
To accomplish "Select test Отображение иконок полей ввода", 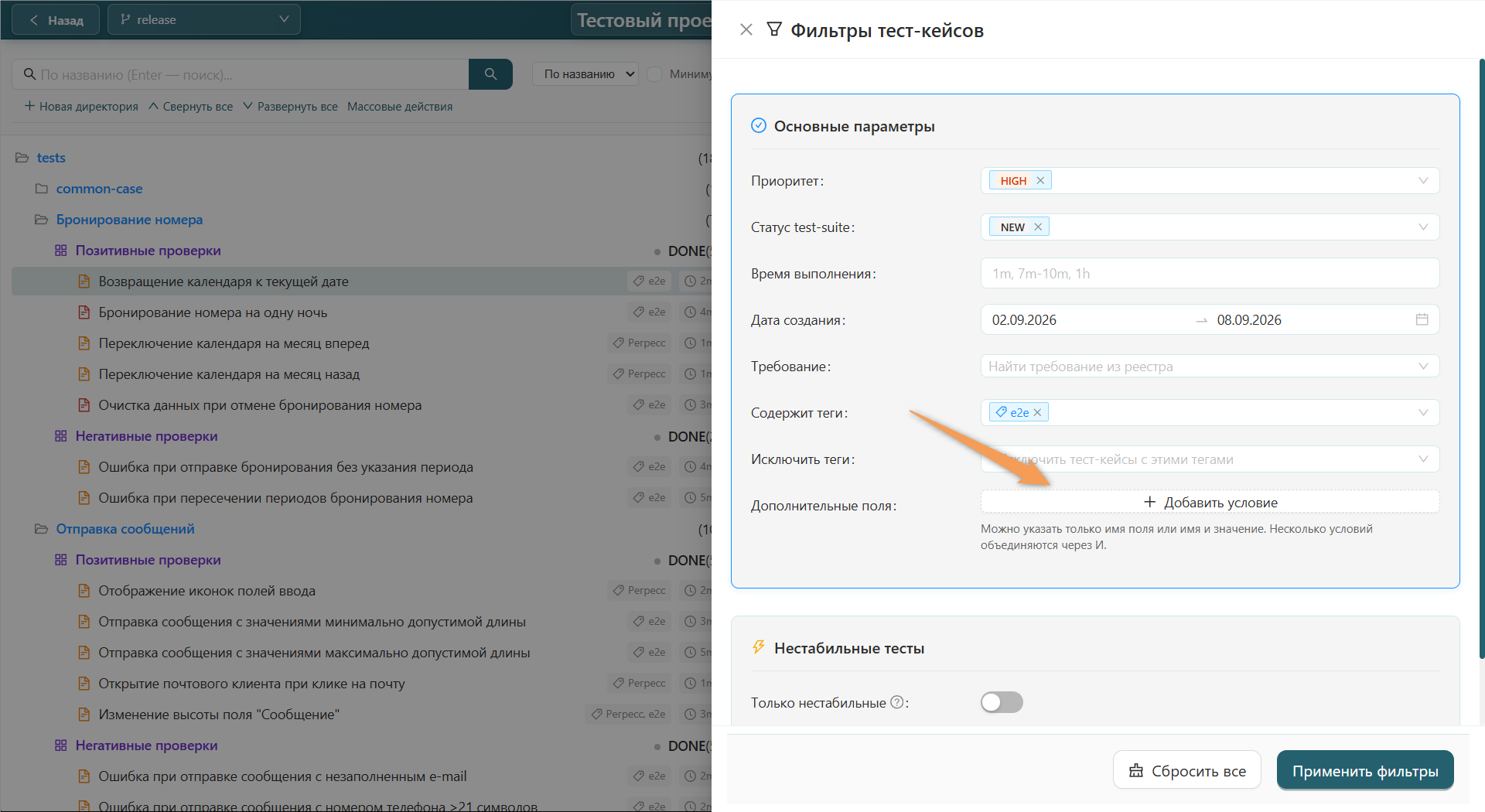I will tap(207, 591).
